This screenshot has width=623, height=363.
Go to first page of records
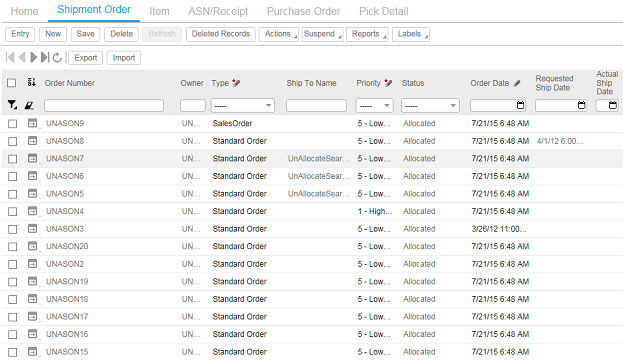[10, 58]
